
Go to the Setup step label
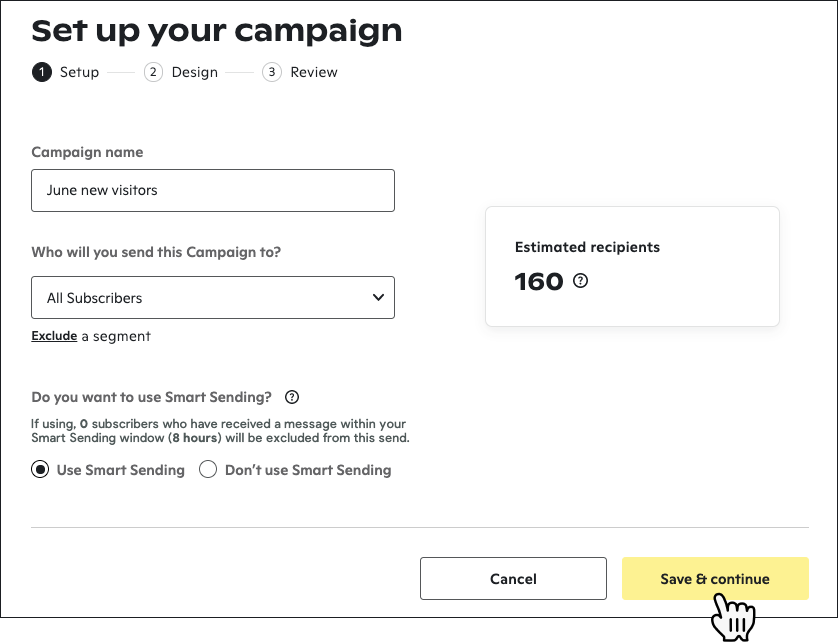[x=79, y=72]
